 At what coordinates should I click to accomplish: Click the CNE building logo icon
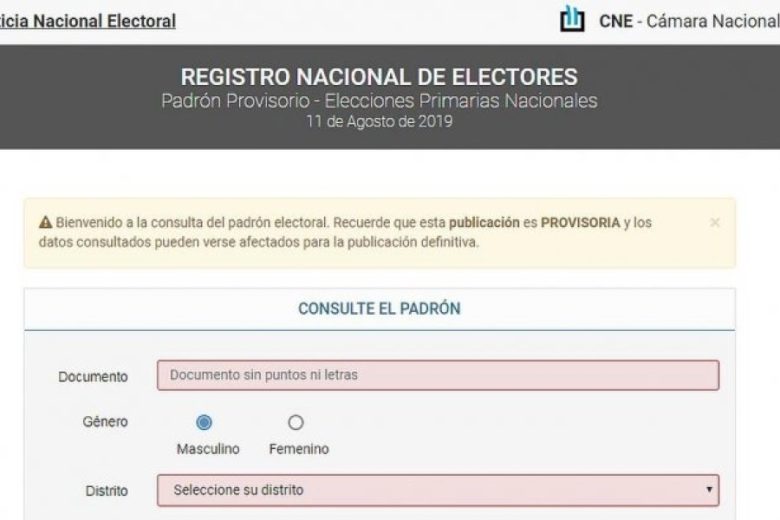(572, 19)
